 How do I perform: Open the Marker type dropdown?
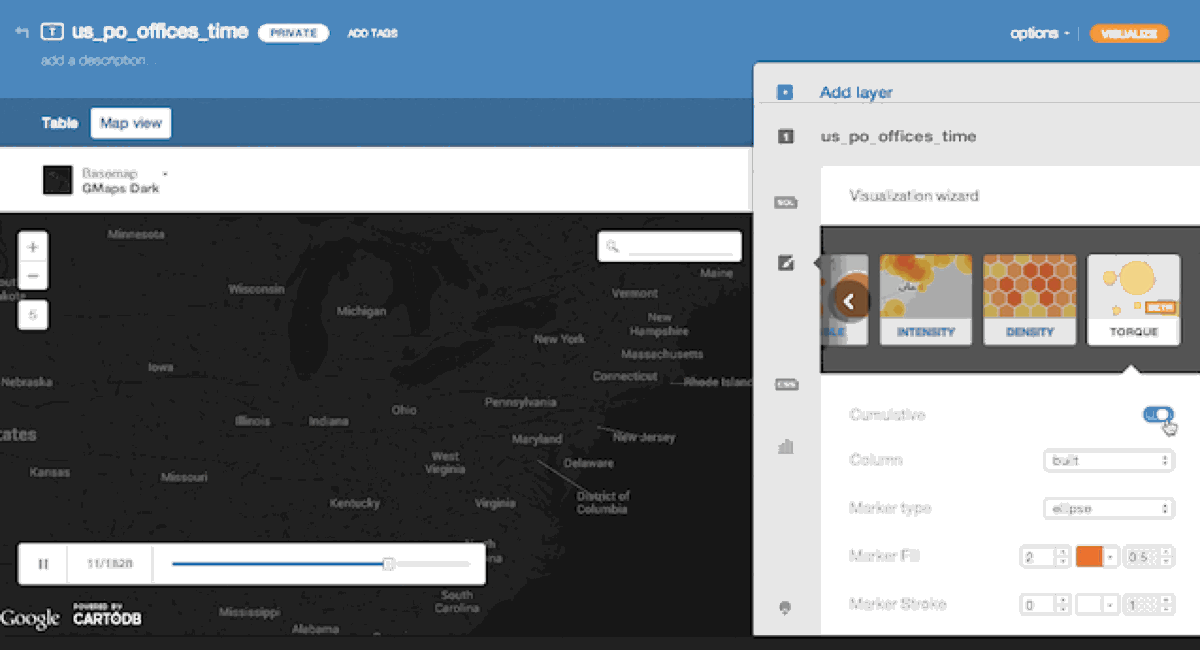point(1108,509)
